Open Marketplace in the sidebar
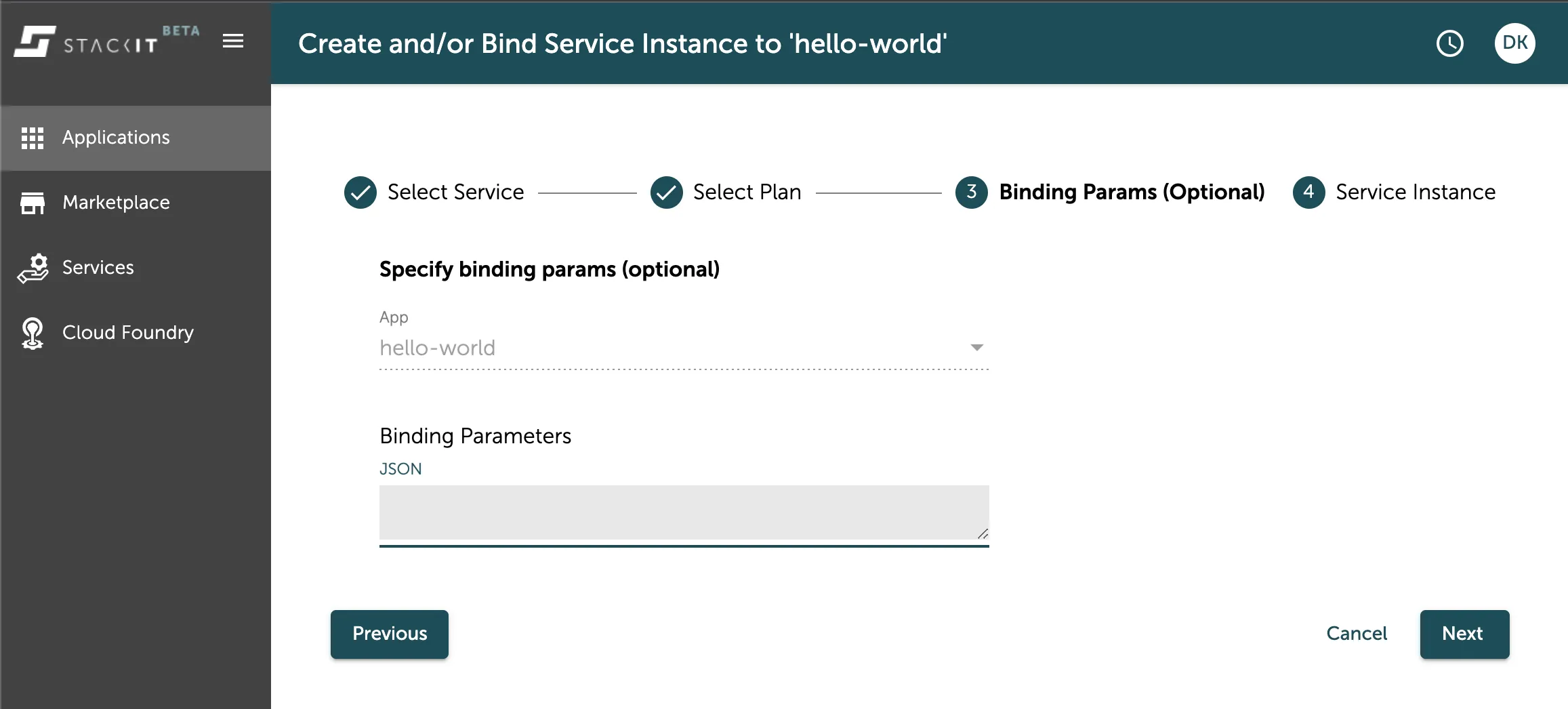This screenshot has height=709, width=1568. point(116,203)
